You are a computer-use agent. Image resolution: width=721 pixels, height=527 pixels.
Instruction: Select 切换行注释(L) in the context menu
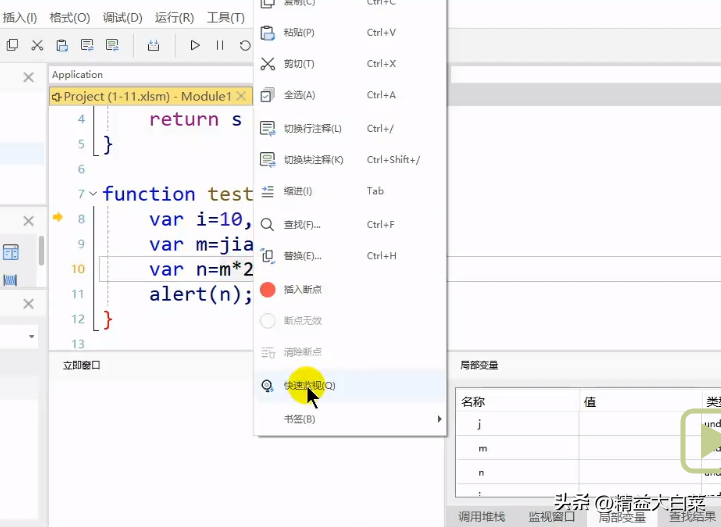click(x=350, y=128)
